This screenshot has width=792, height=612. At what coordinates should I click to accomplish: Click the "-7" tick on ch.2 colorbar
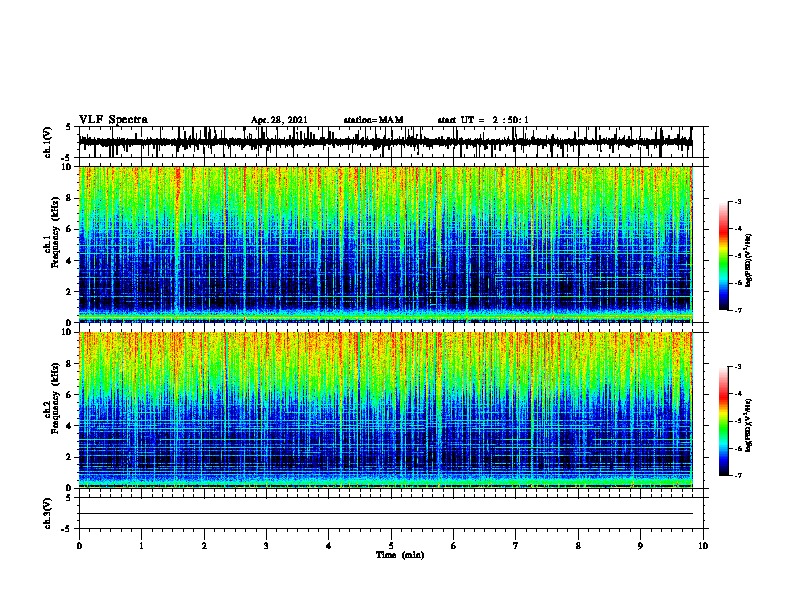pos(738,476)
